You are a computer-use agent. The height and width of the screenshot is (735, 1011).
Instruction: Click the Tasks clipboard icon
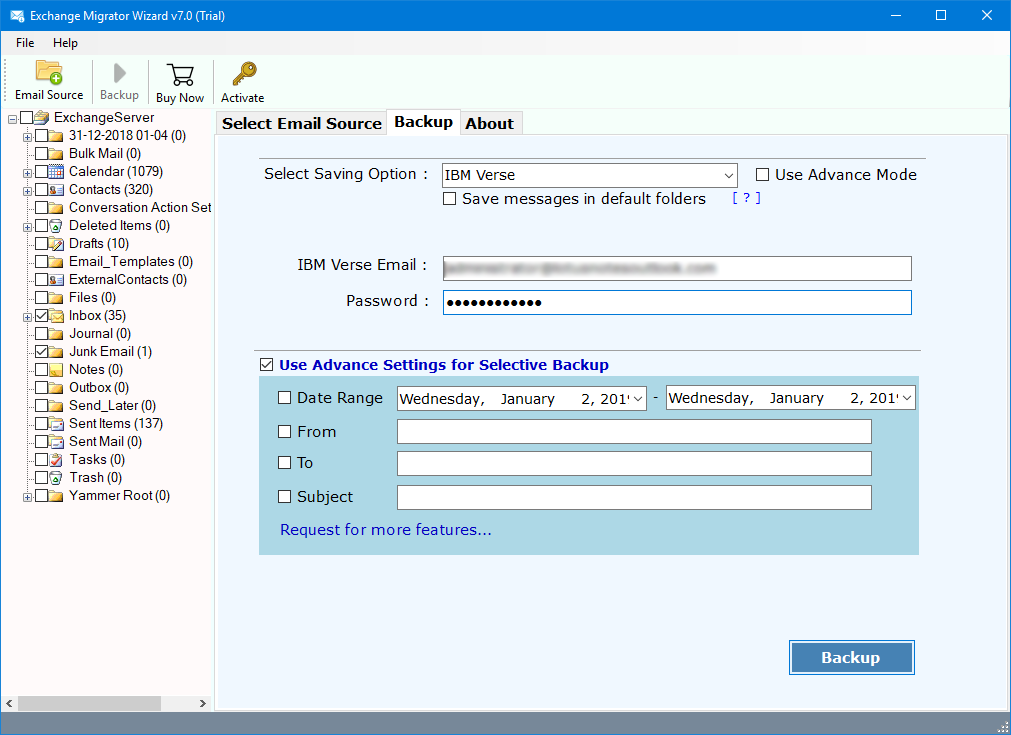pos(57,460)
